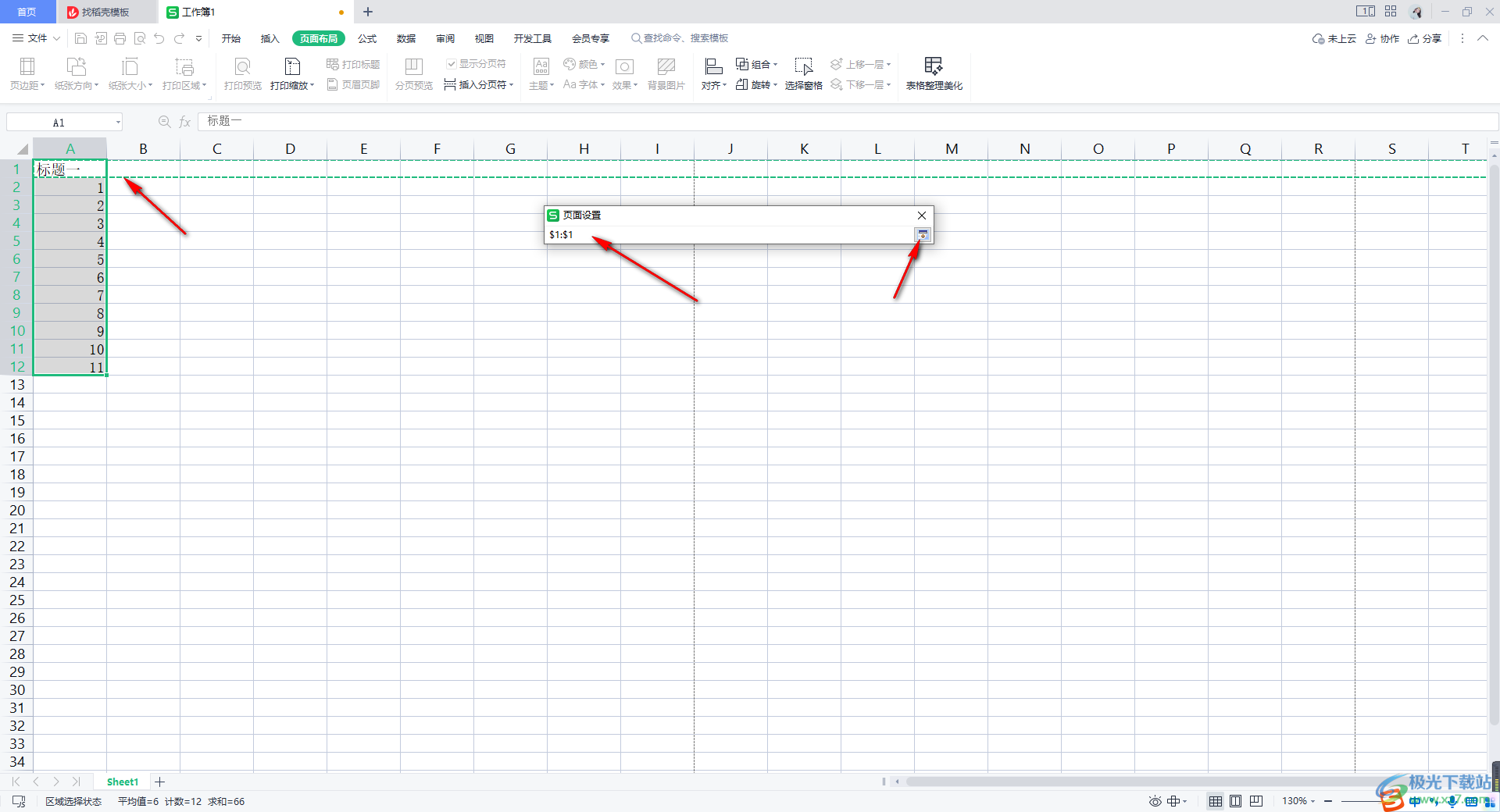Open the quick access toolbar customize dropdown
Image resolution: width=1500 pixels, height=812 pixels.
pyautogui.click(x=199, y=38)
